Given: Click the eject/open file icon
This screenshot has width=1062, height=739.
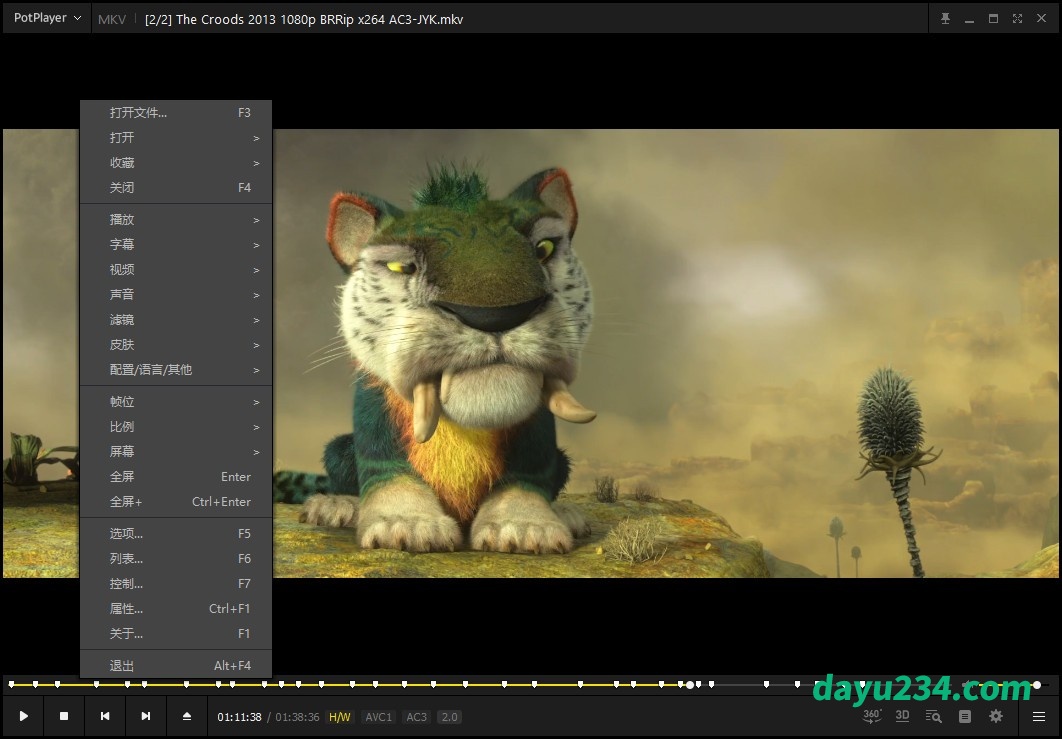Looking at the screenshot, I should [187, 716].
